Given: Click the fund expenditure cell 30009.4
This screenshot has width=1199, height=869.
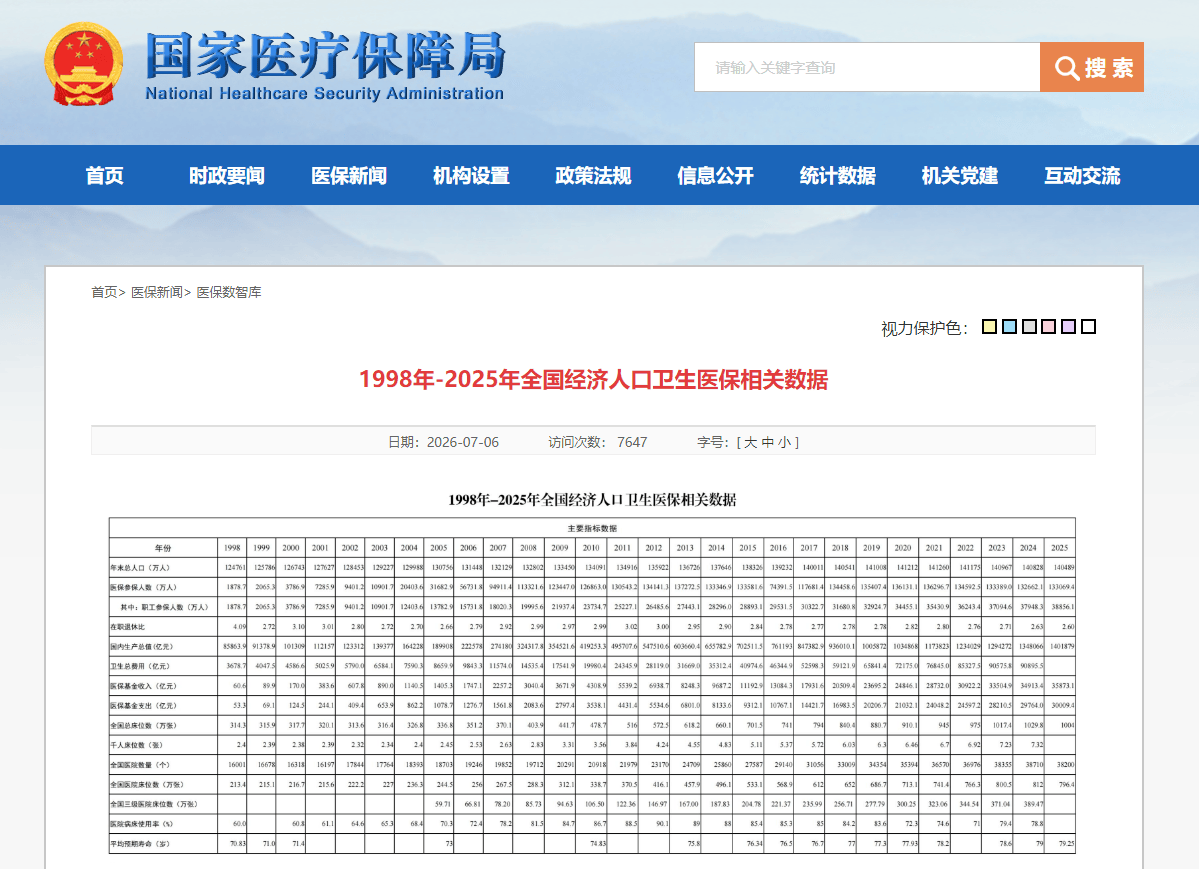Looking at the screenshot, I should (x=1062, y=705).
